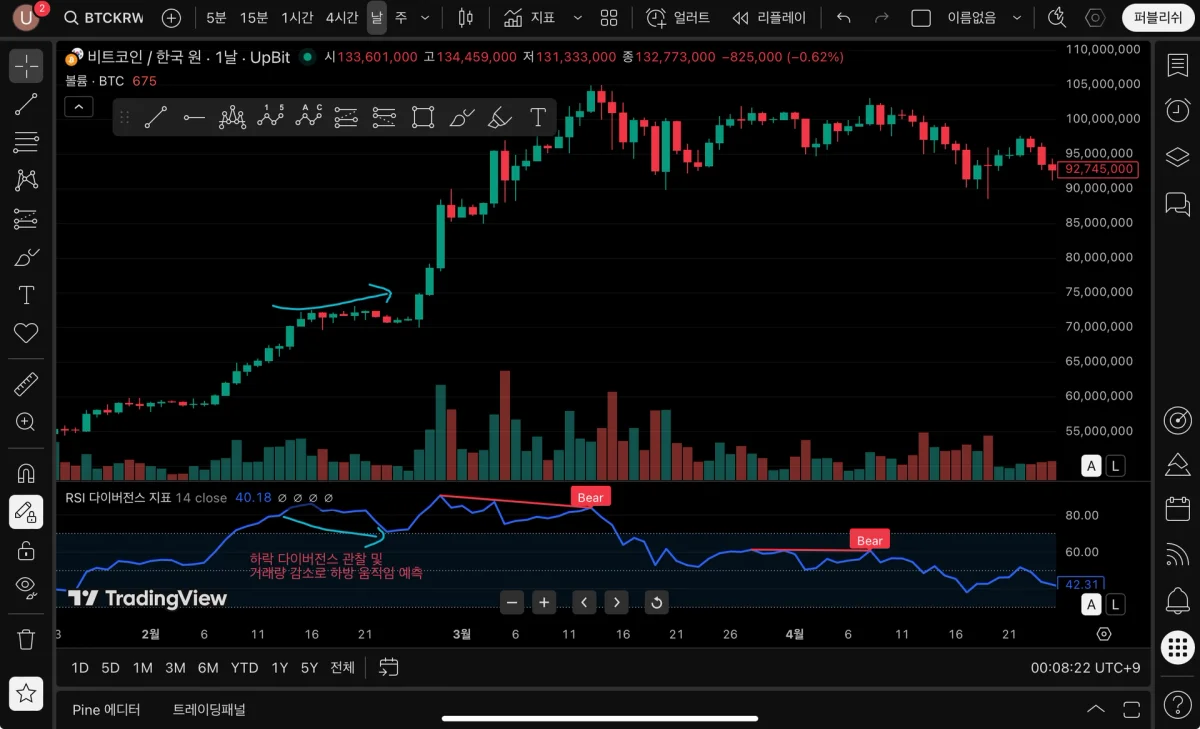The width and height of the screenshot is (1200, 729).
Task: Toggle the log scale L button on RSI pane
Action: 1115,604
